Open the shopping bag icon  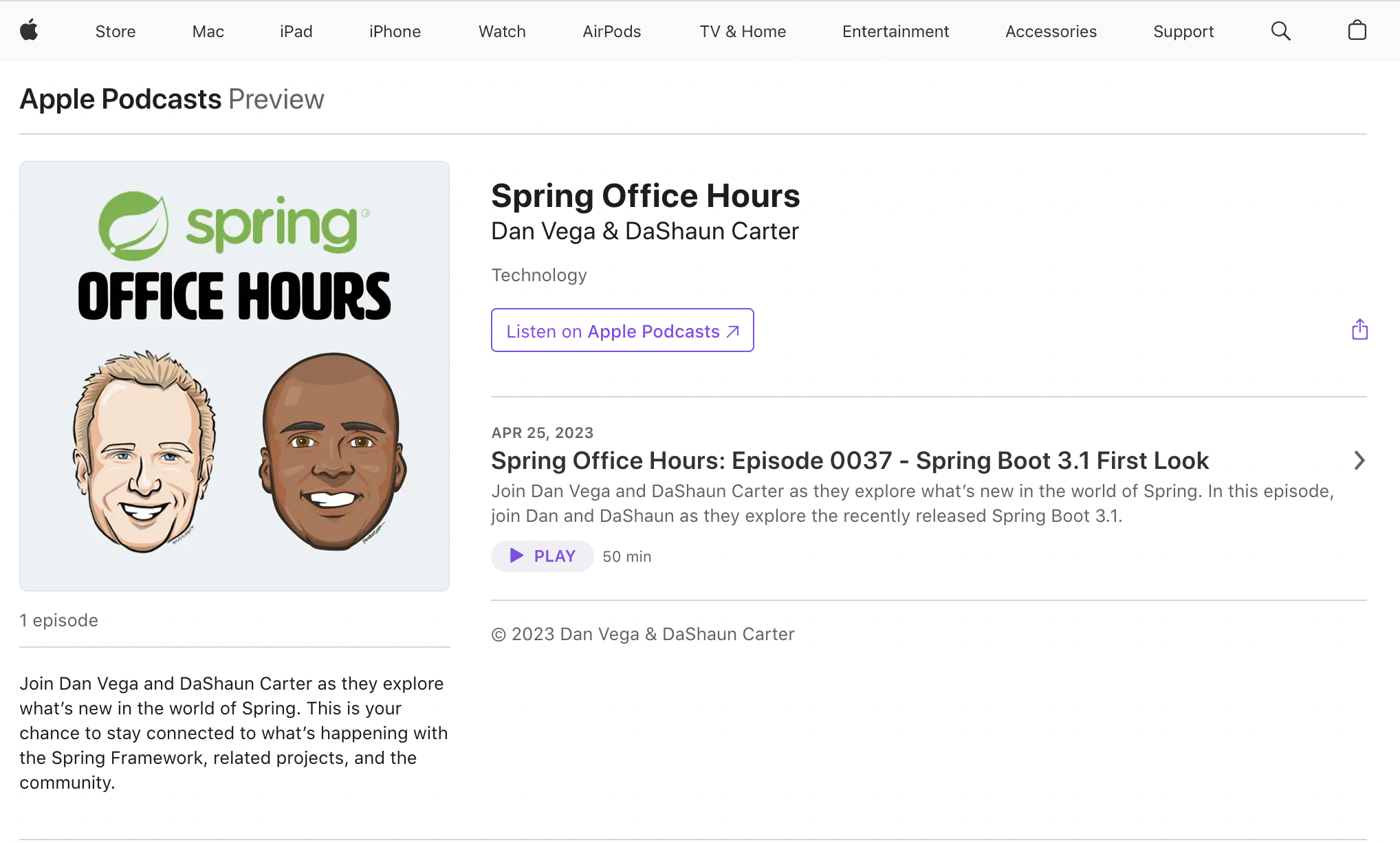coord(1357,30)
